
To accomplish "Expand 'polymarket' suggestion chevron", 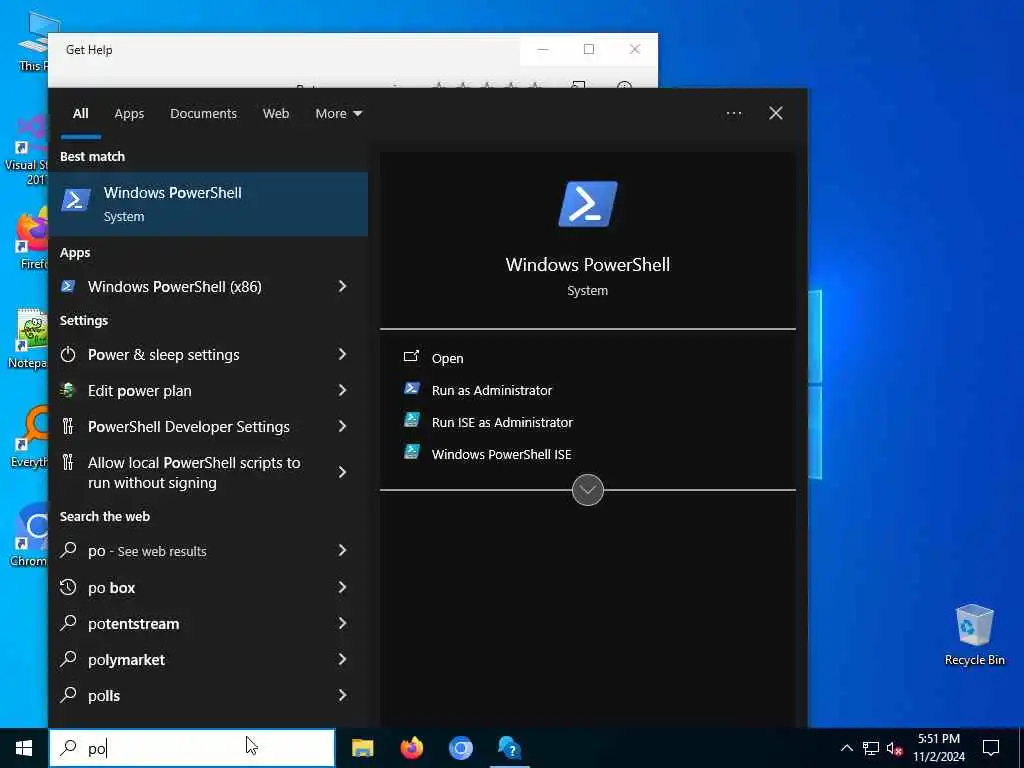I will pos(342,659).
